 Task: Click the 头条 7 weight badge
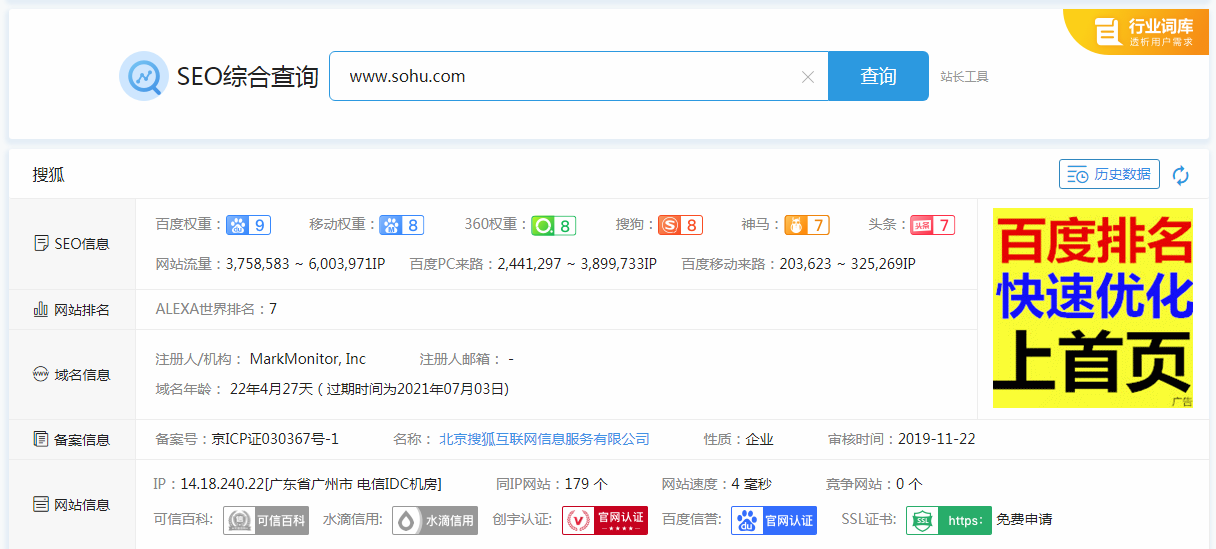tap(932, 225)
